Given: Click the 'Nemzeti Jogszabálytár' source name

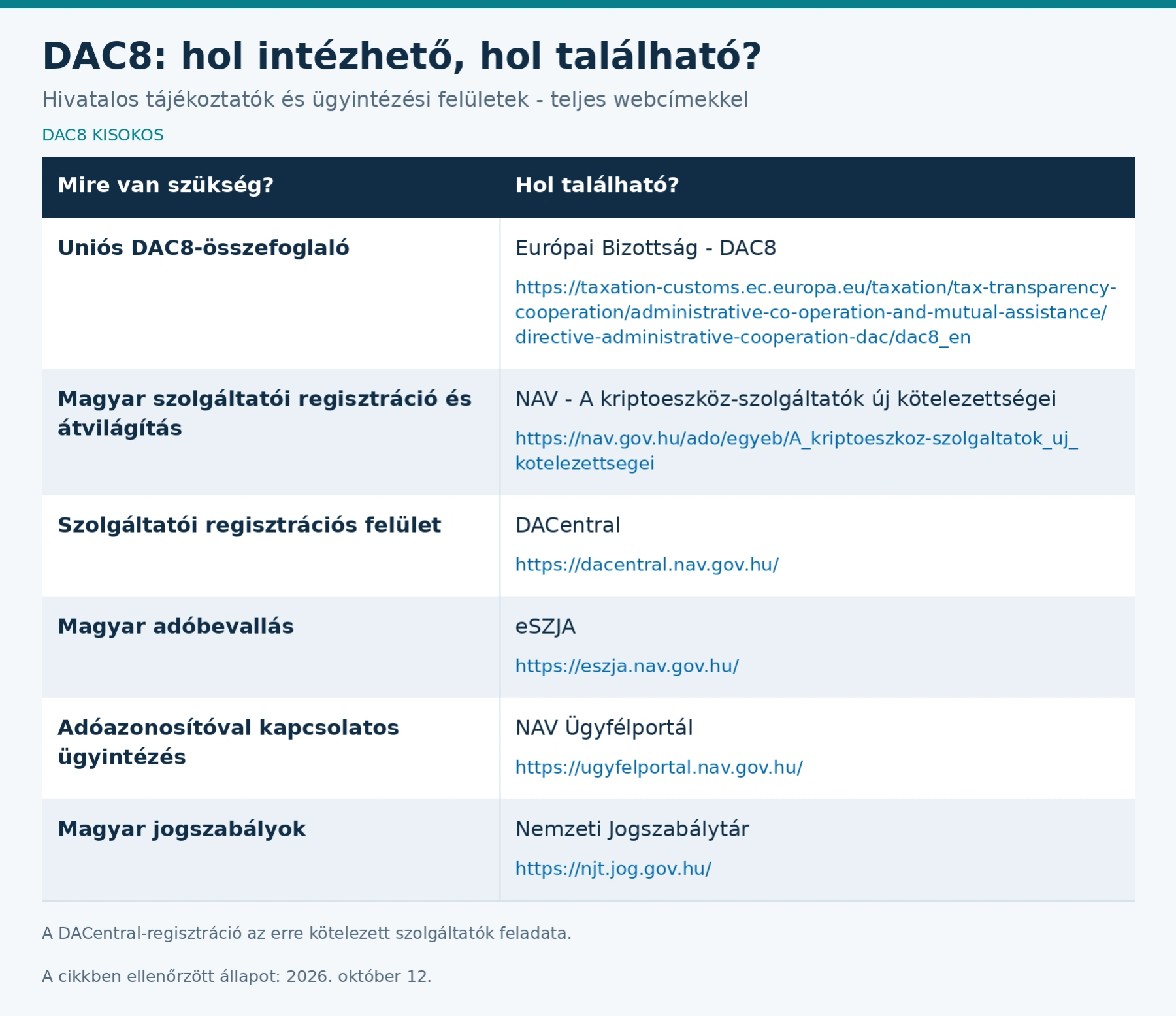Looking at the screenshot, I should [632, 829].
